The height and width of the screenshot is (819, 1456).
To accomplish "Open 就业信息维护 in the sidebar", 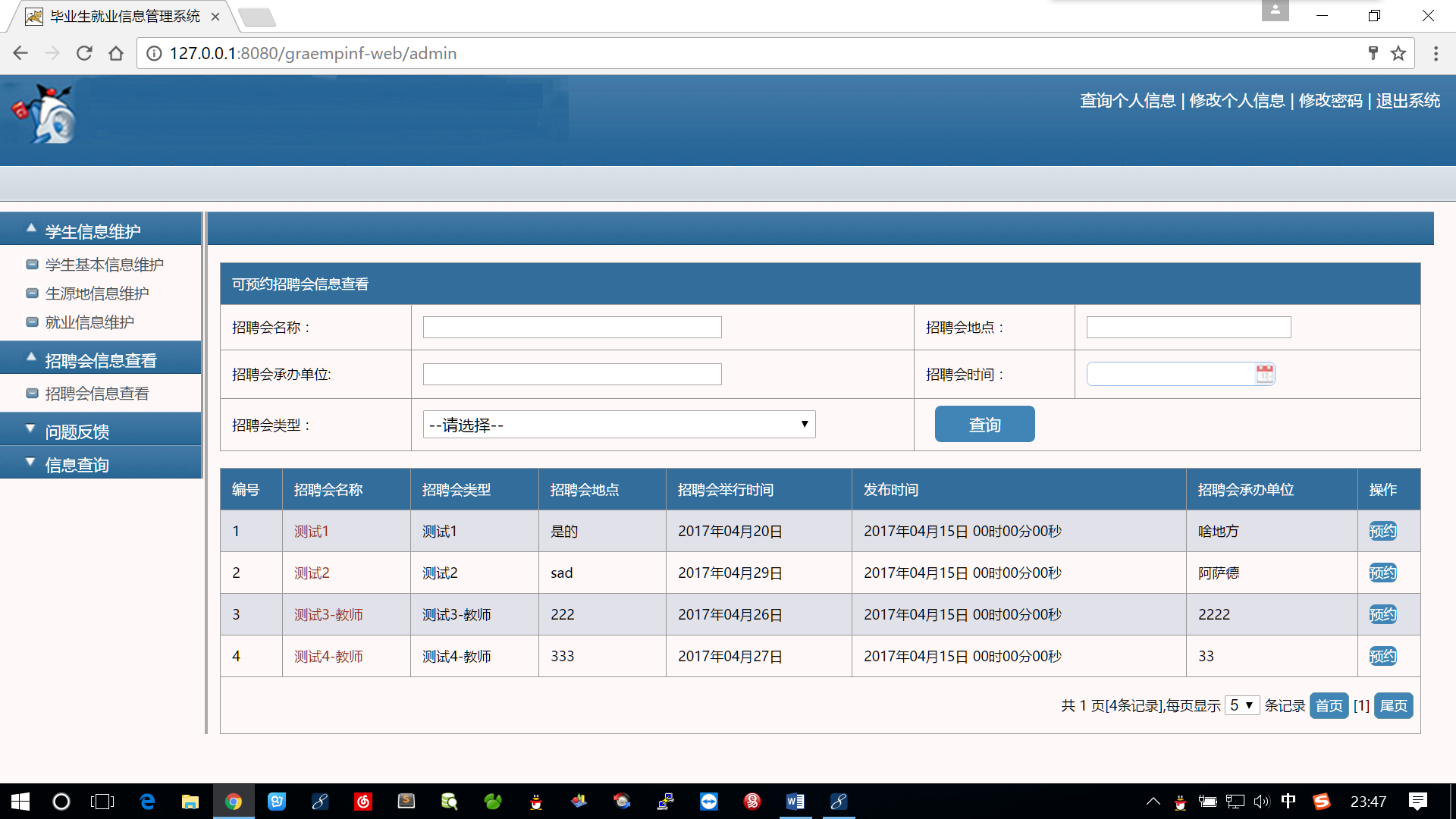I will pos(89,322).
